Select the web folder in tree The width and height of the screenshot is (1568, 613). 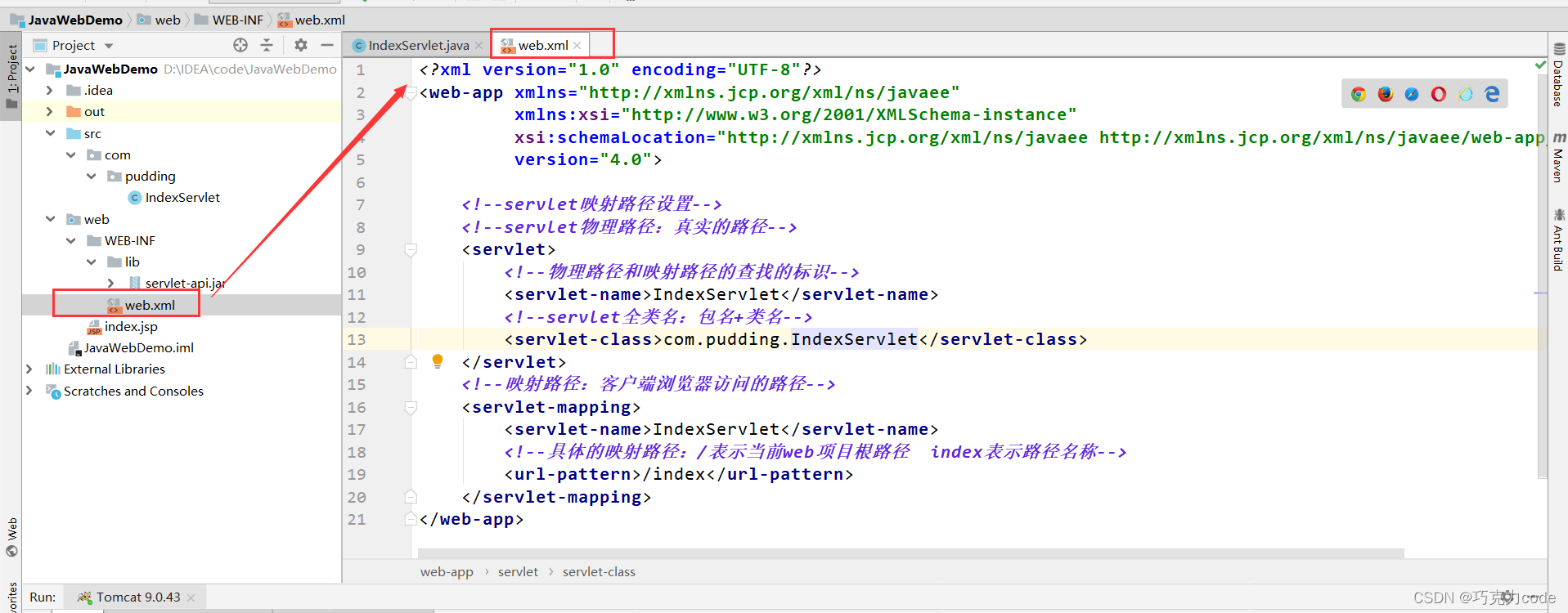coord(88,219)
